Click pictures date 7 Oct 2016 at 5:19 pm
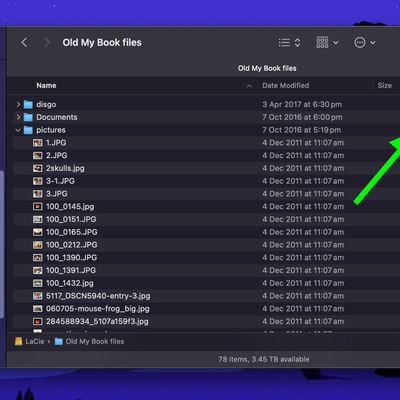400x400 pixels. point(302,130)
